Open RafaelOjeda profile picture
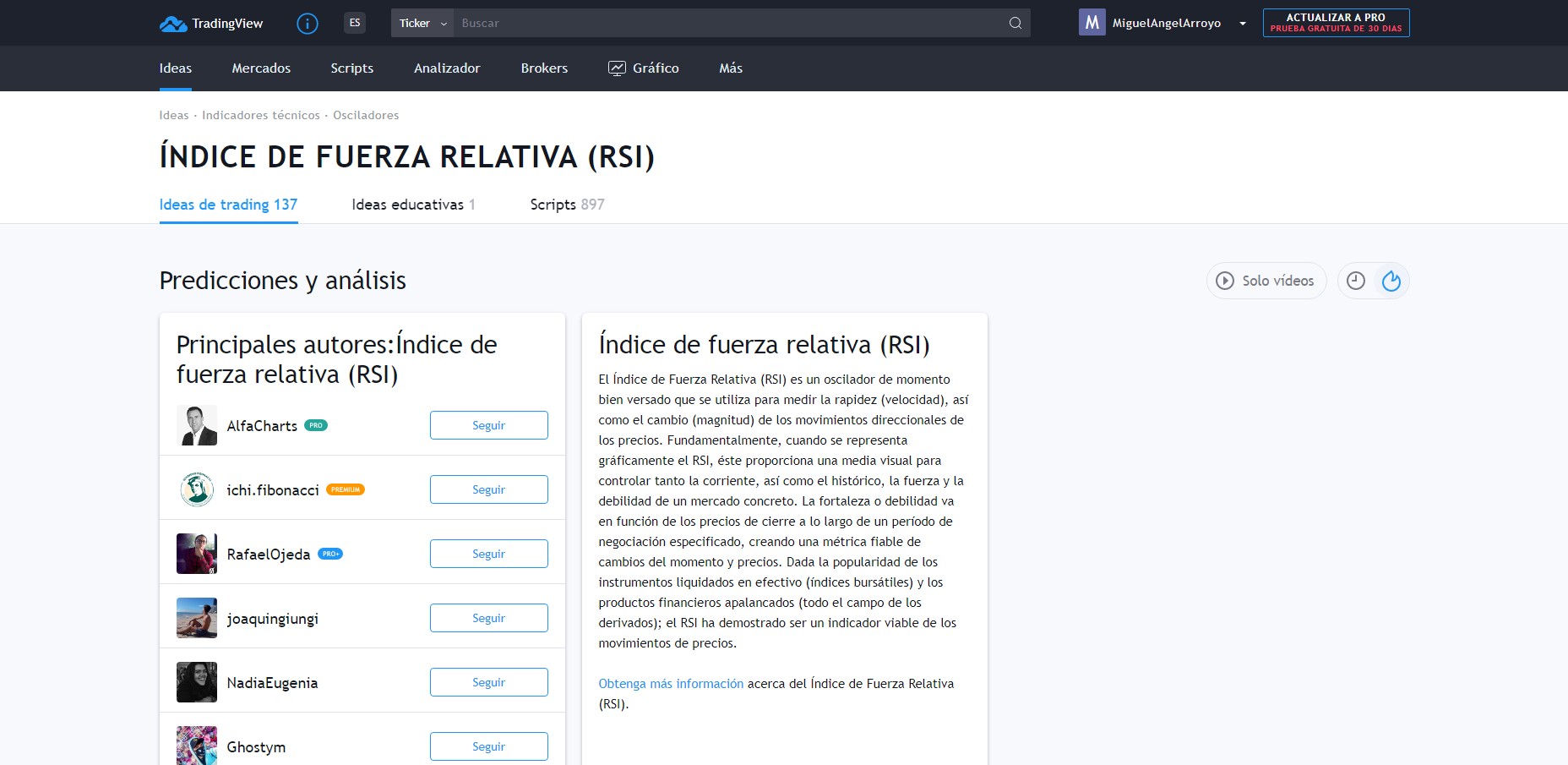 [197, 554]
